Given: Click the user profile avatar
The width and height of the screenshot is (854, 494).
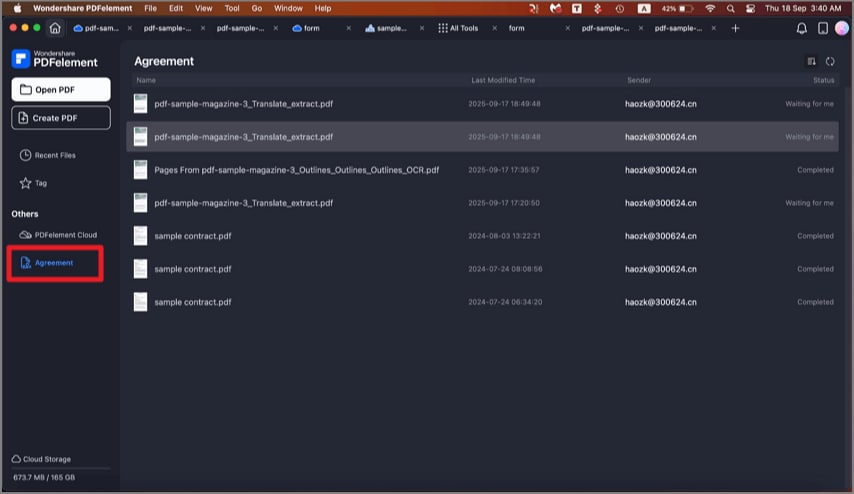Looking at the screenshot, I should [841, 28].
